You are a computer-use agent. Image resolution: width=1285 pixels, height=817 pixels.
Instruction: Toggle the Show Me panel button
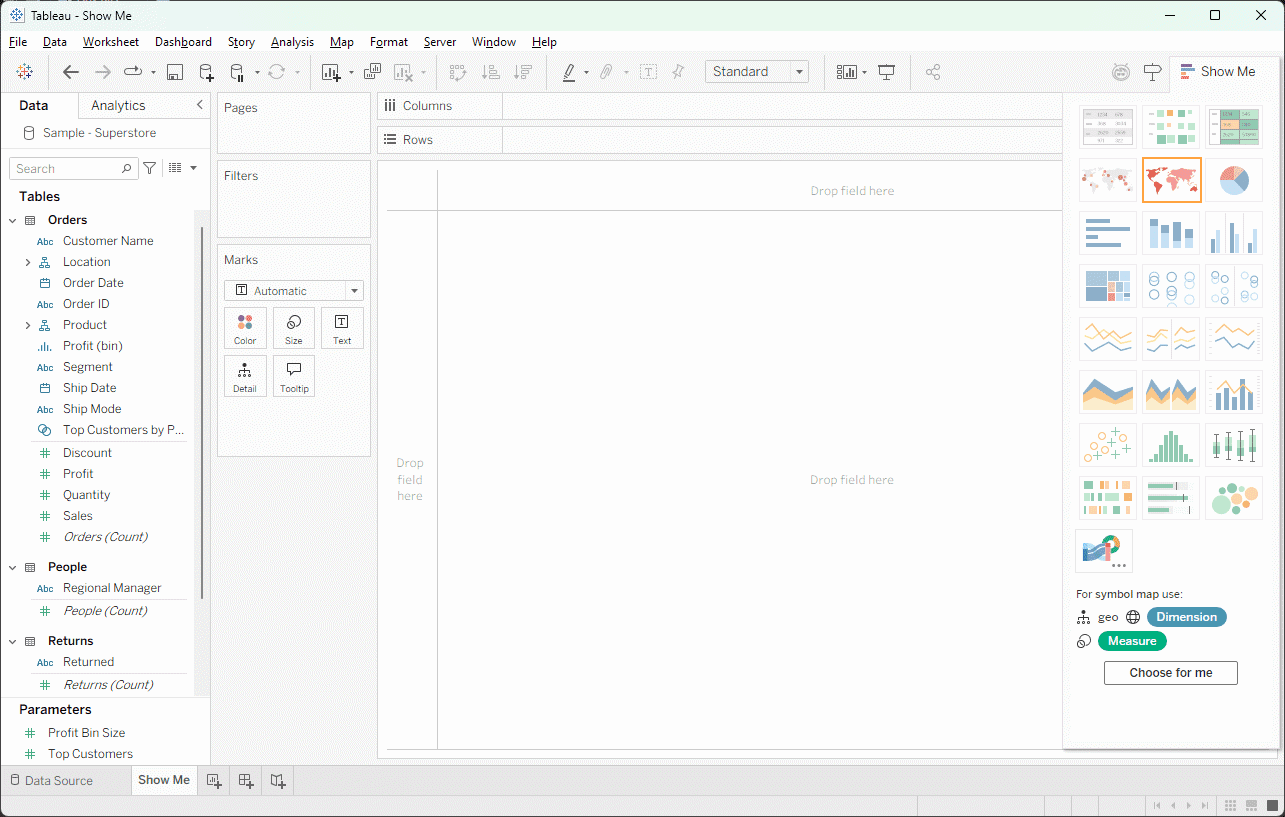tap(1217, 72)
